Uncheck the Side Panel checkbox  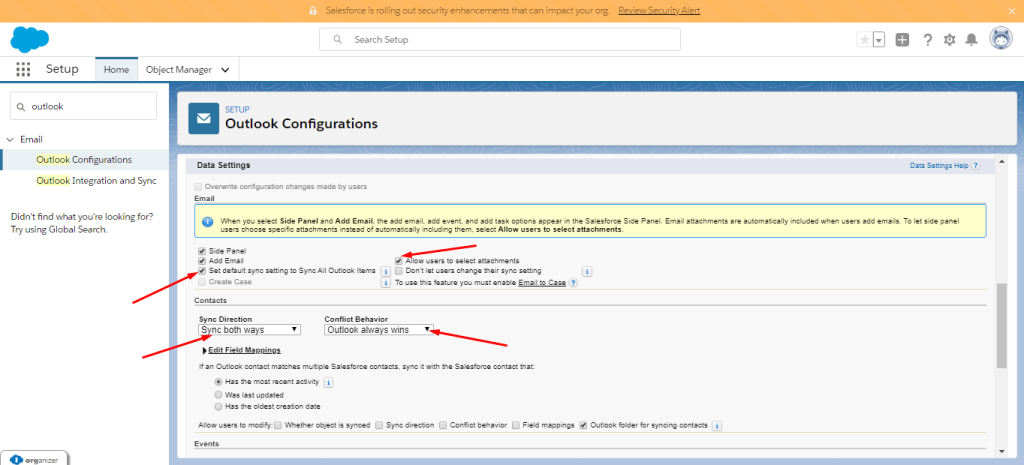point(202,250)
